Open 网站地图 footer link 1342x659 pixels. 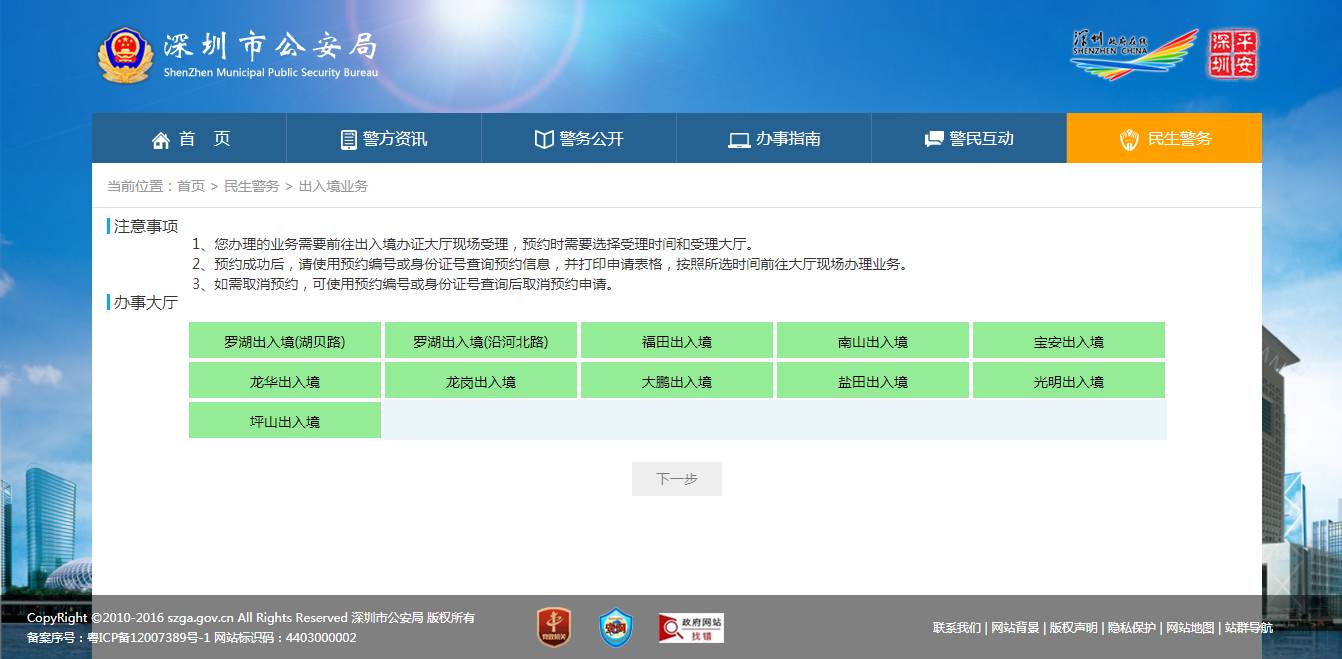coord(1190,628)
